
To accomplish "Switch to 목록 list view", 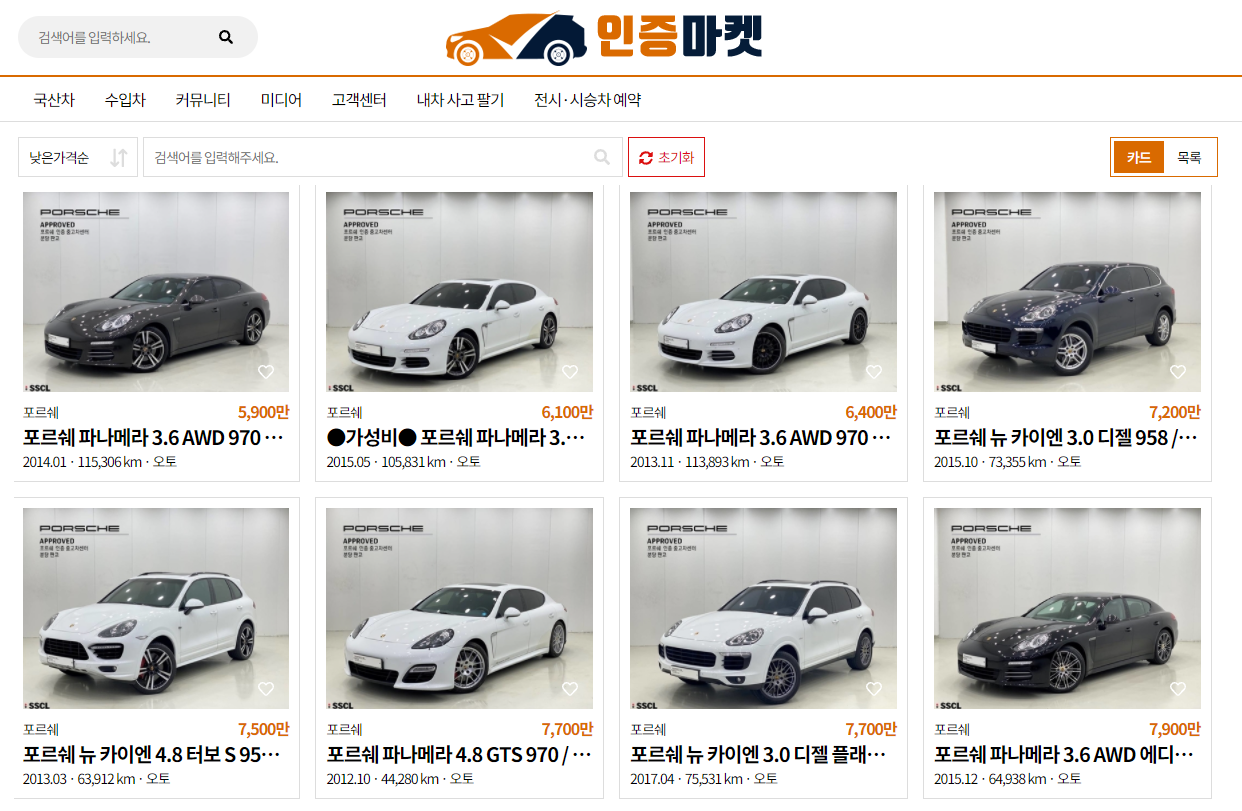I will coord(1189,157).
